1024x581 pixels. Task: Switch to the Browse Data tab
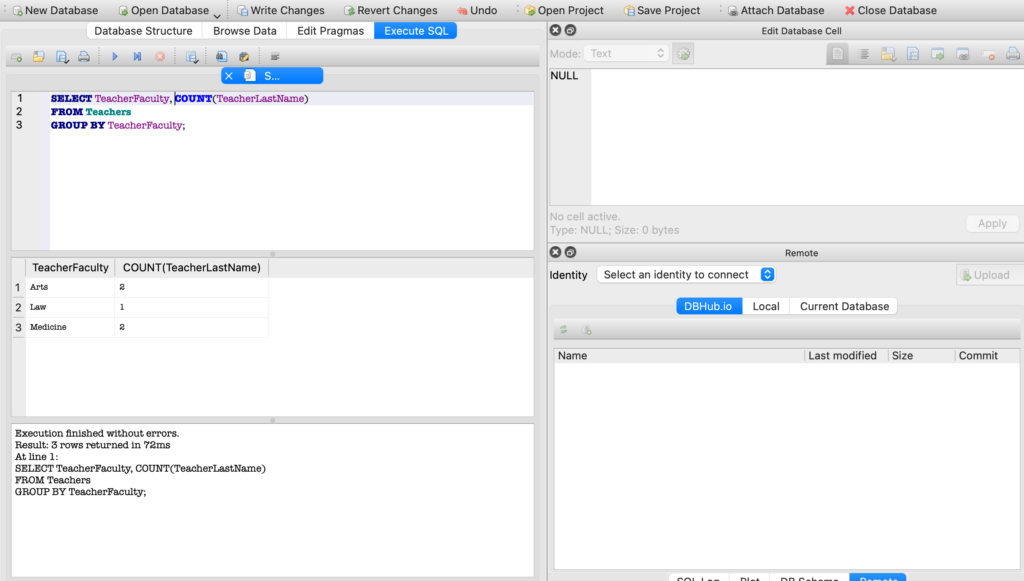(x=244, y=31)
